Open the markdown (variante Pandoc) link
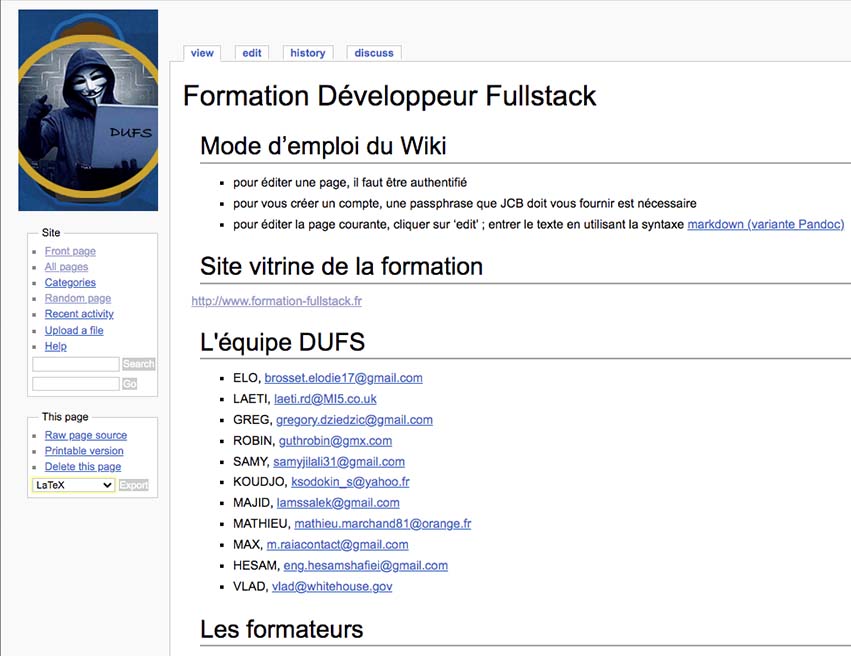 point(765,225)
